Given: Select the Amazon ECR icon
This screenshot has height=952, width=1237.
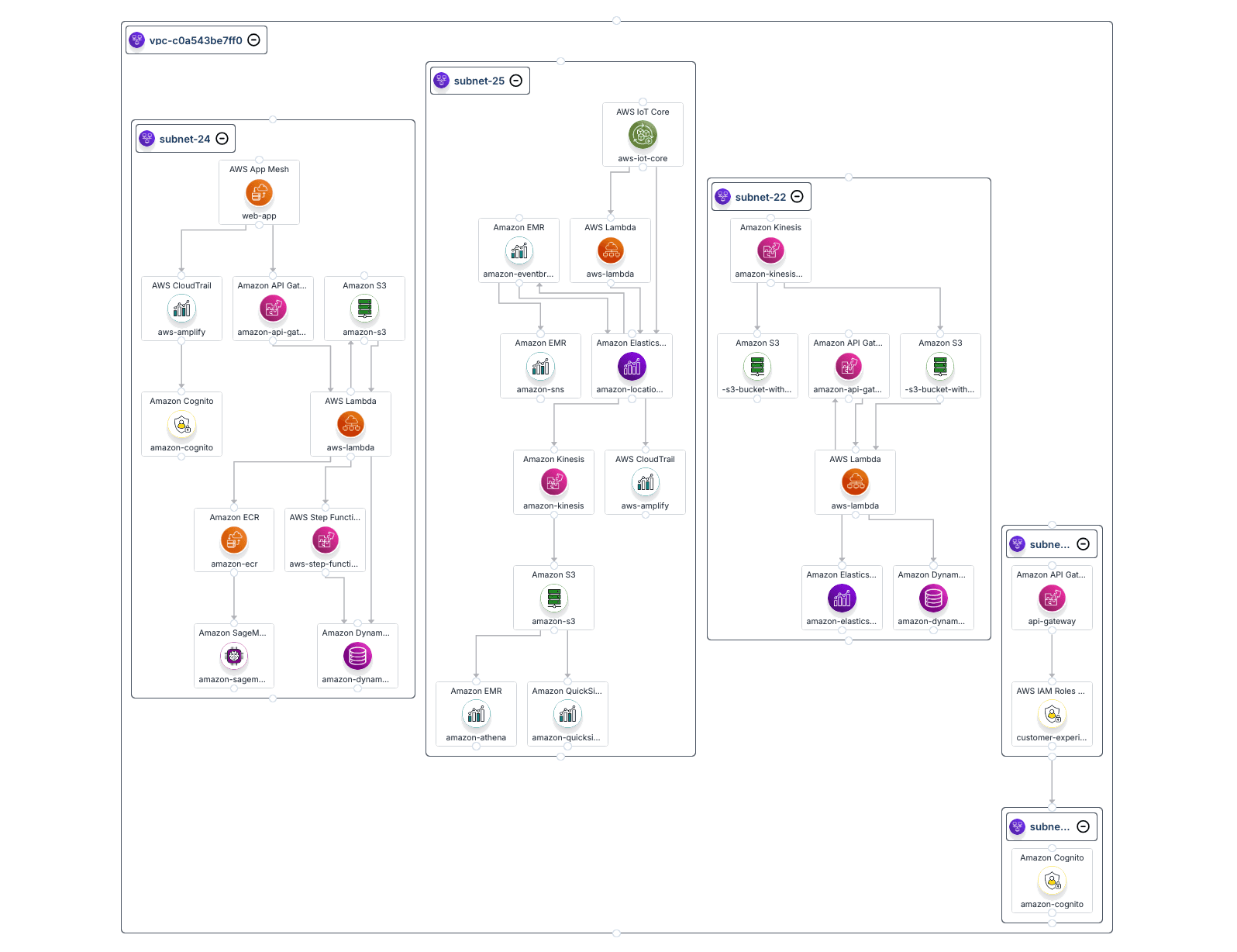Looking at the screenshot, I should pos(234,540).
